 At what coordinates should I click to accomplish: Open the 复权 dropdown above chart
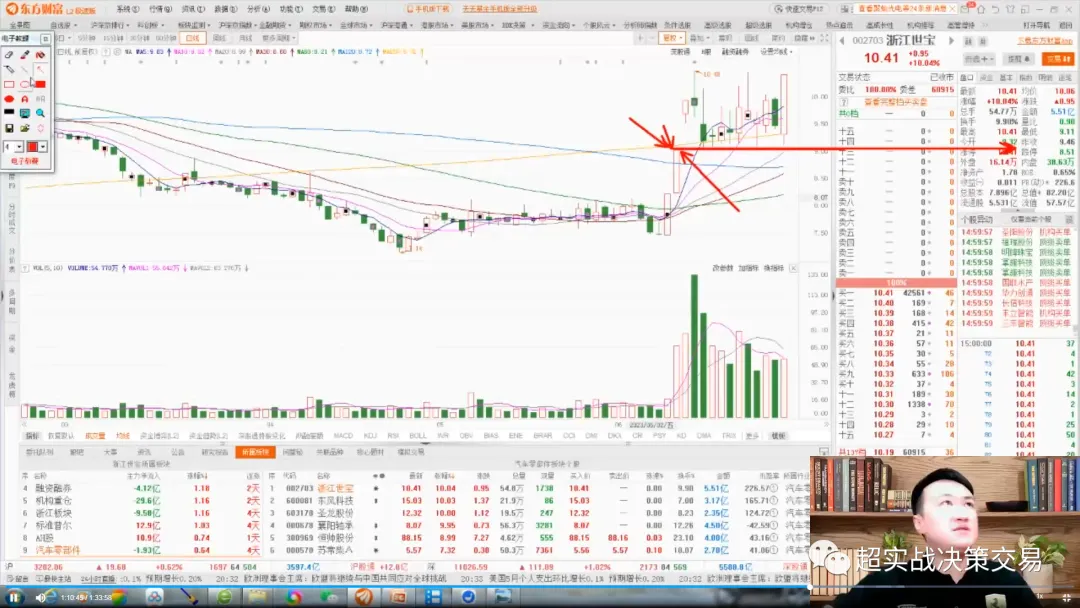click(672, 39)
